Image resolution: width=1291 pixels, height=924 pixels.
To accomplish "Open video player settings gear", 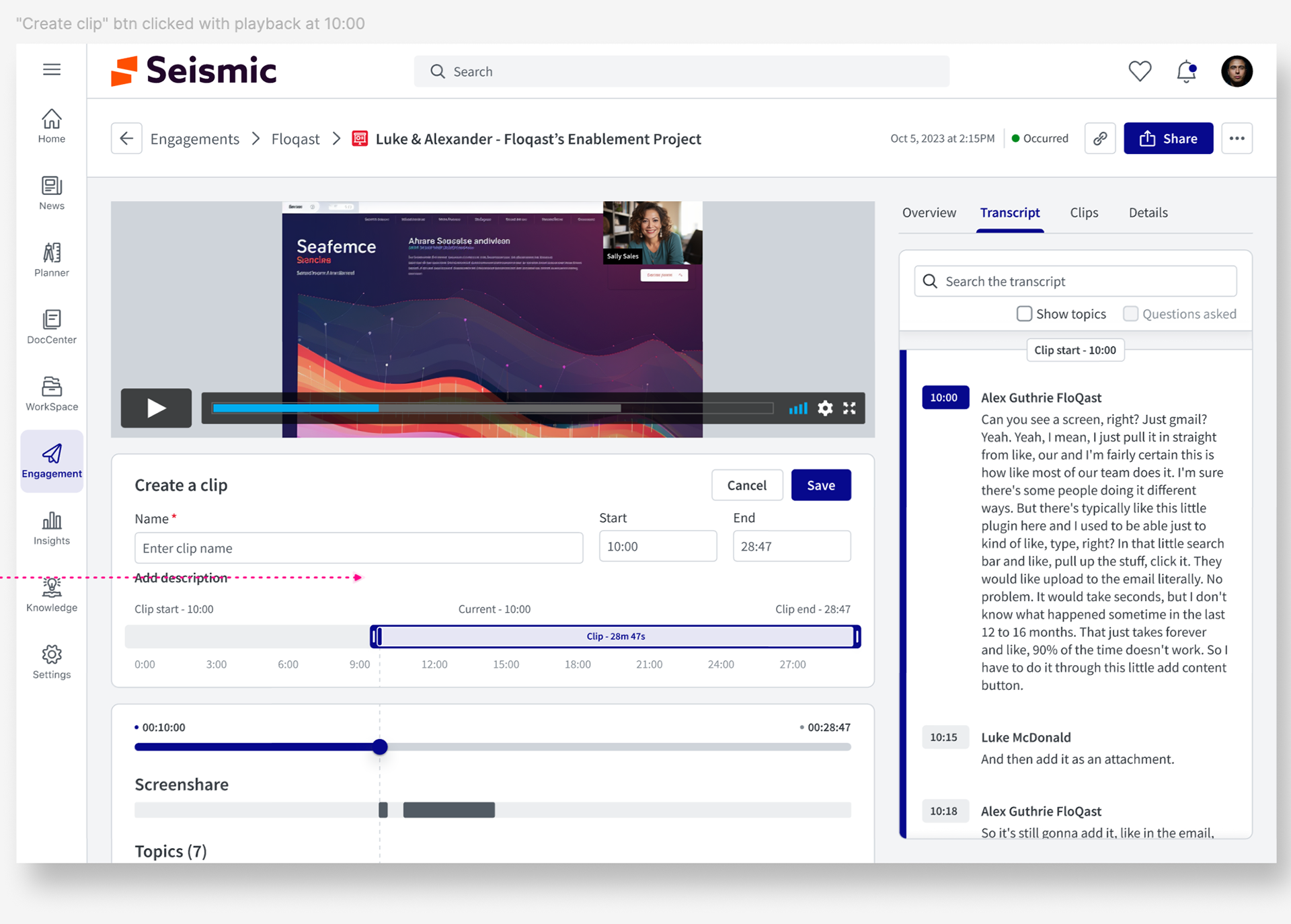I will point(825,408).
